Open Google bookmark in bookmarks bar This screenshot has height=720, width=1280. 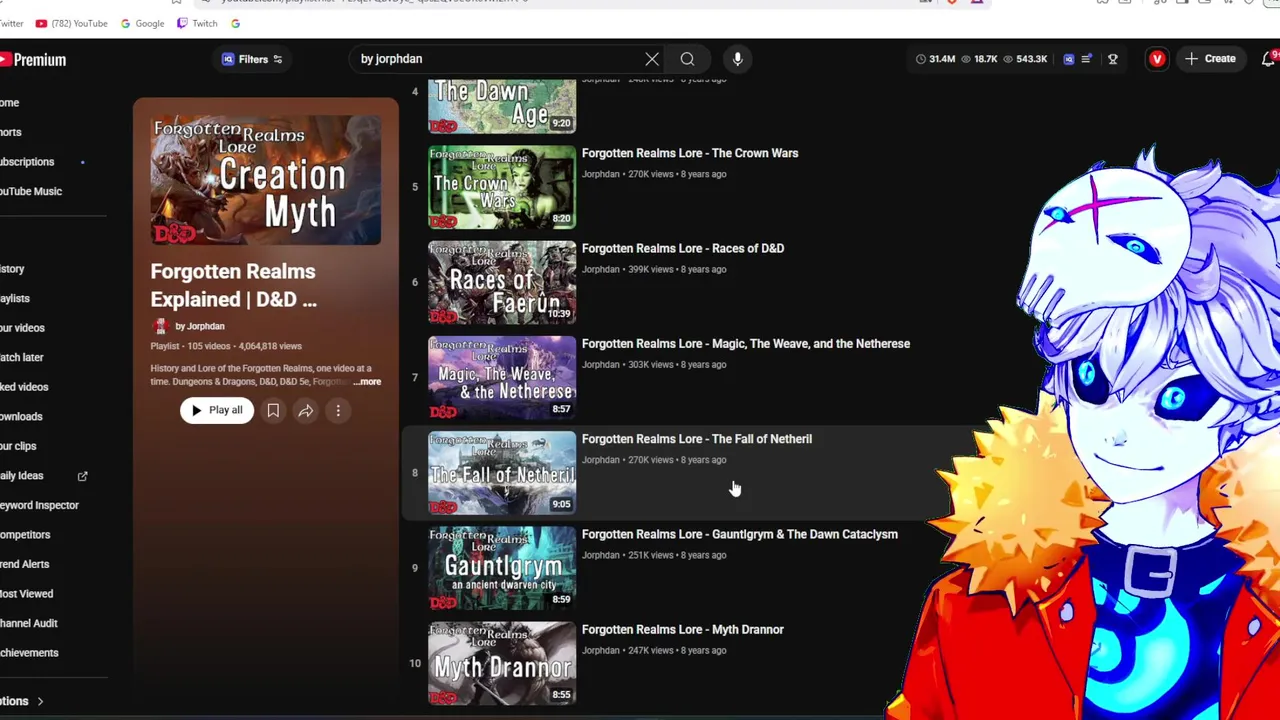click(x=142, y=23)
